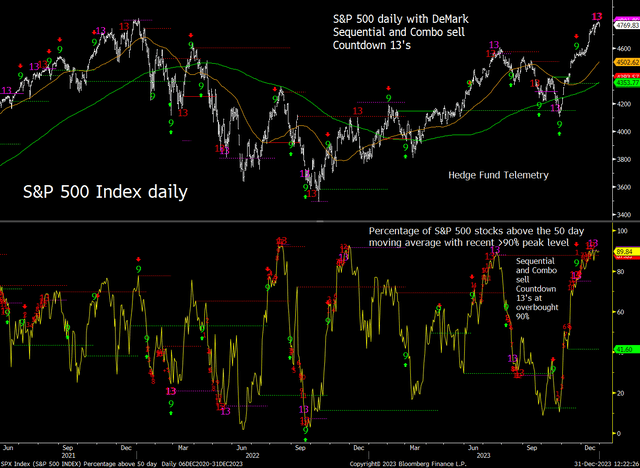The height and width of the screenshot is (468, 640).
Task: Click the green 9 above the lower panel's December 2021 peak
Action: (138, 270)
